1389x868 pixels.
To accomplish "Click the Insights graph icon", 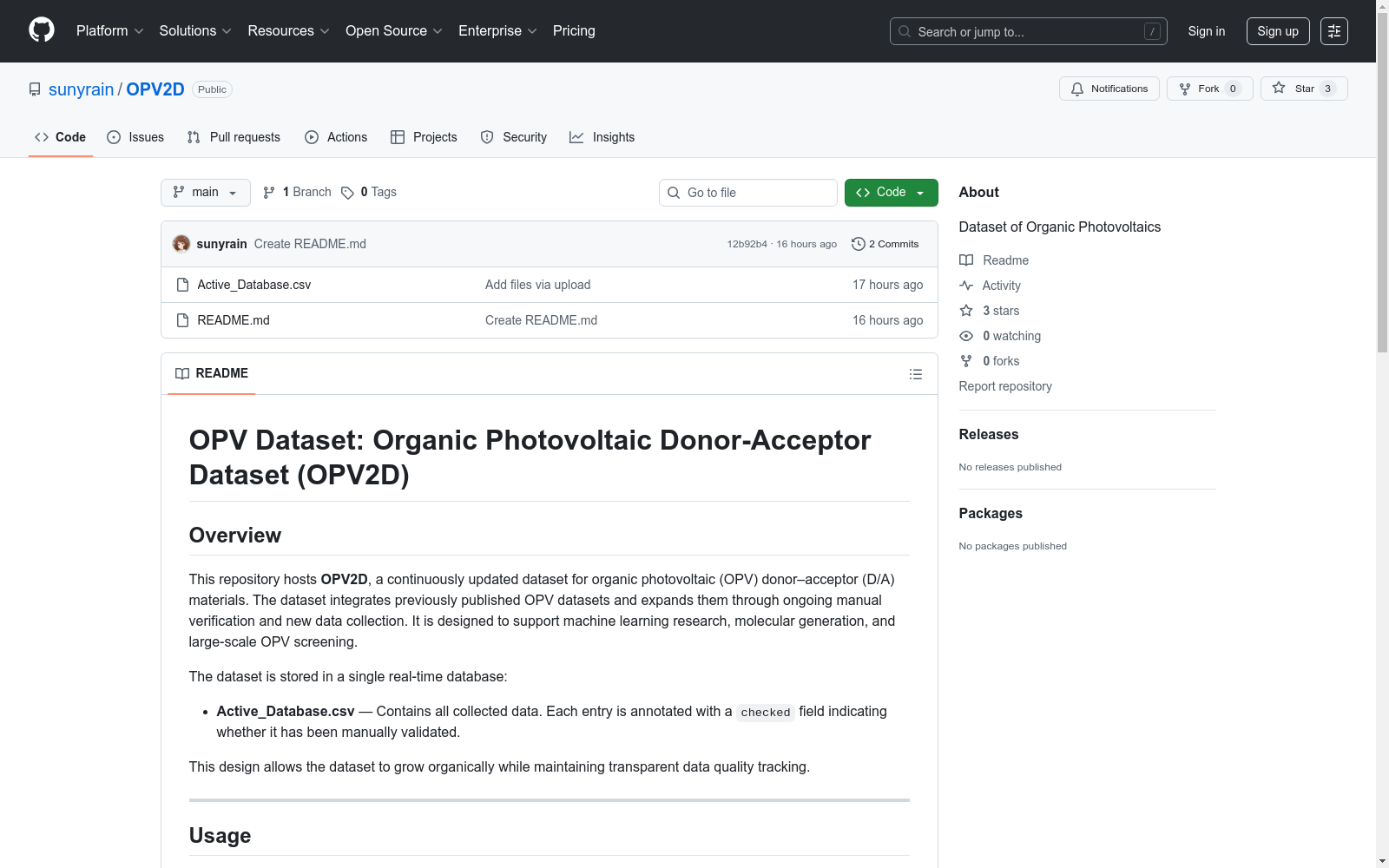I will click(576, 137).
